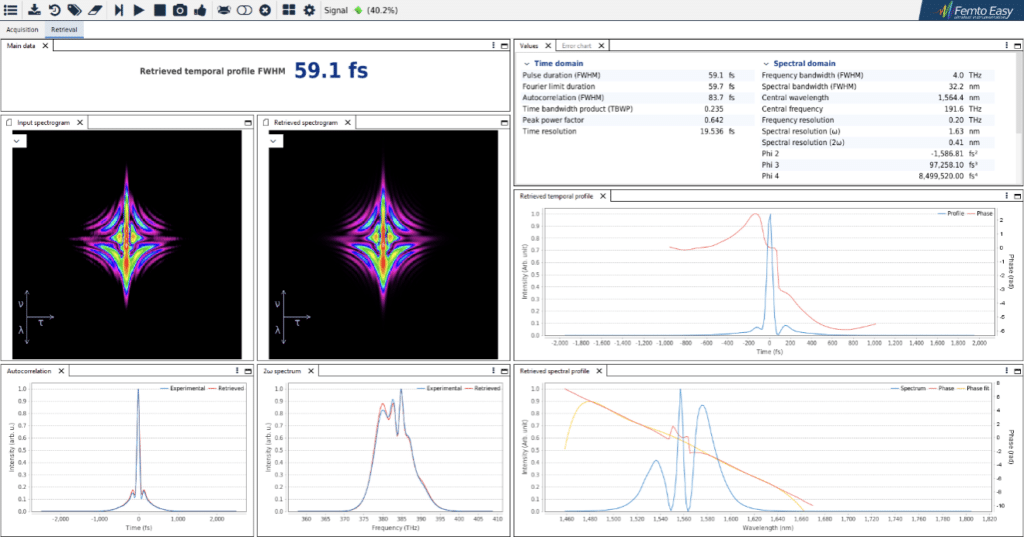Open Retrieved spectrogram chevron dropdown
1024x537 pixels.
pyautogui.click(x=275, y=140)
